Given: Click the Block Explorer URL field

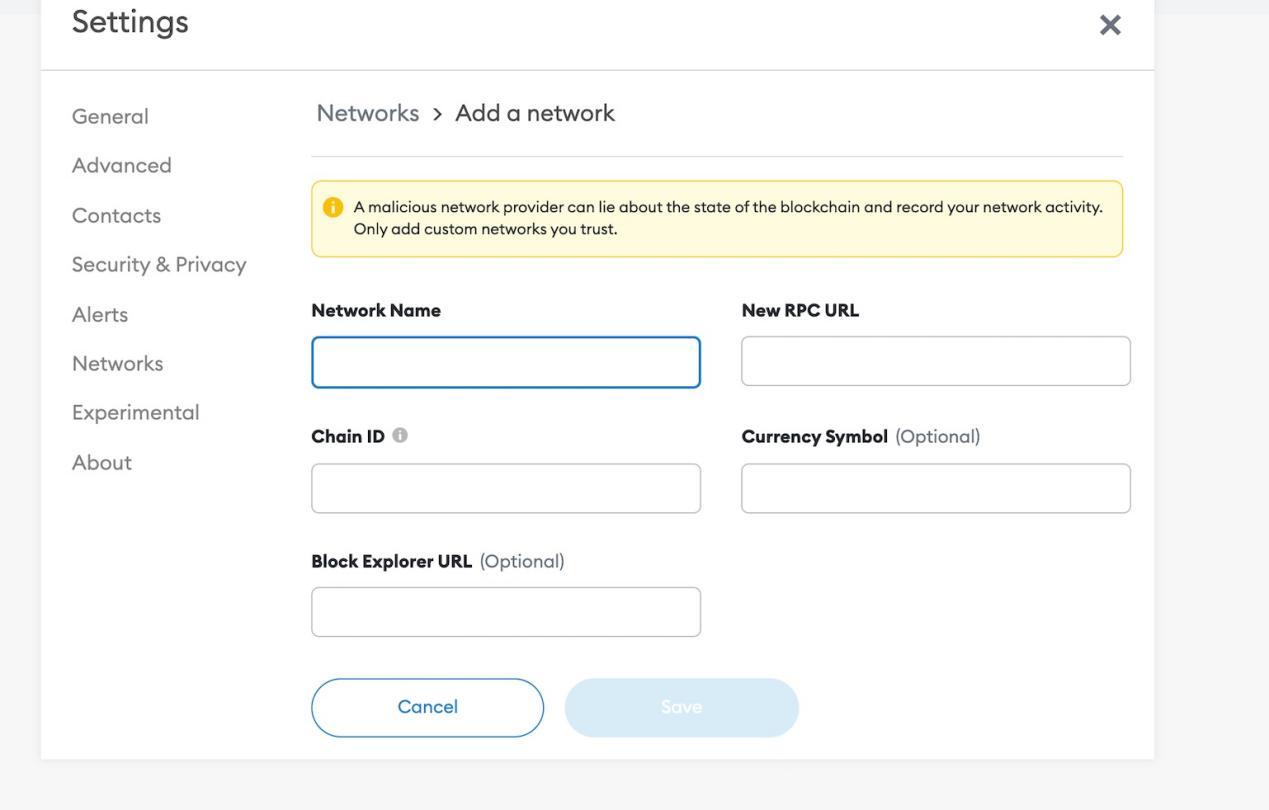Looking at the screenshot, I should click(506, 612).
